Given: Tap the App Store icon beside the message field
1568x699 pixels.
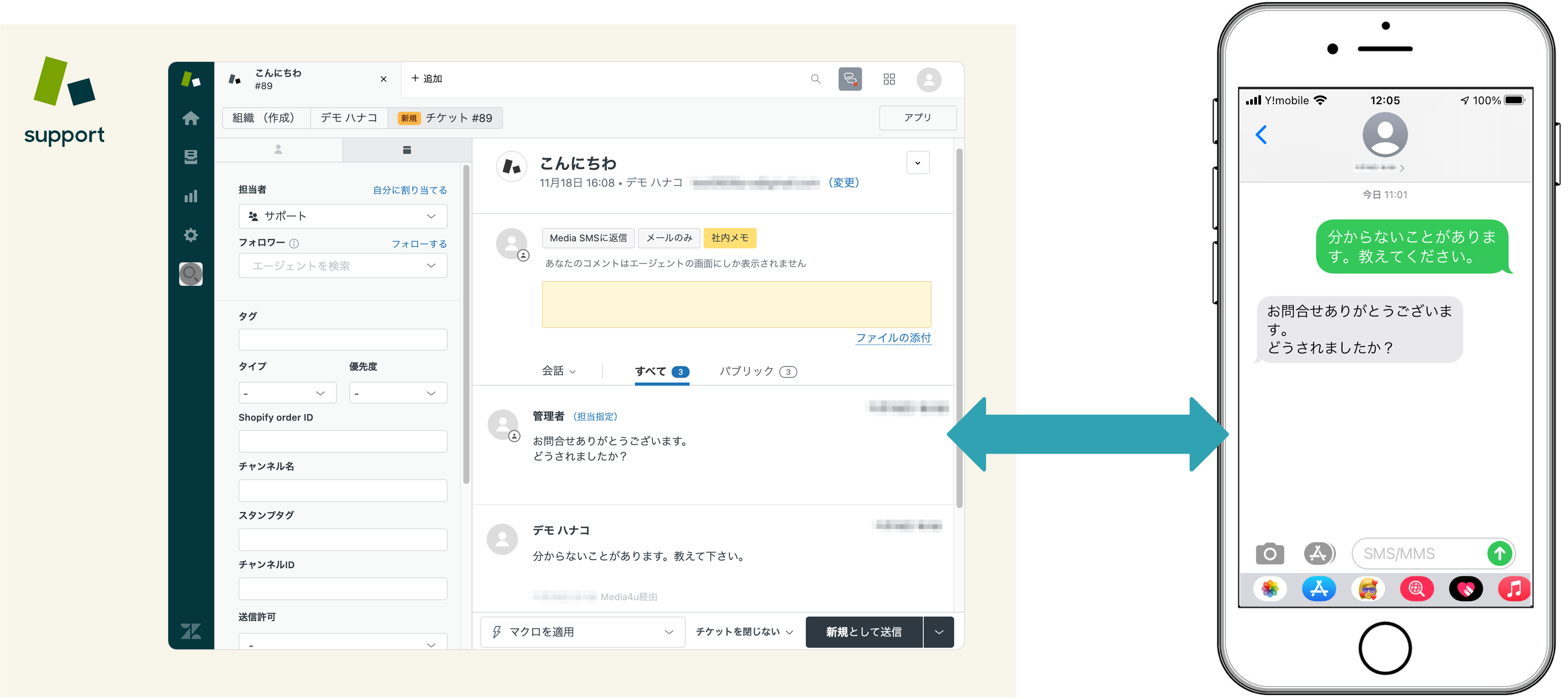Looking at the screenshot, I should pyautogui.click(x=1318, y=553).
